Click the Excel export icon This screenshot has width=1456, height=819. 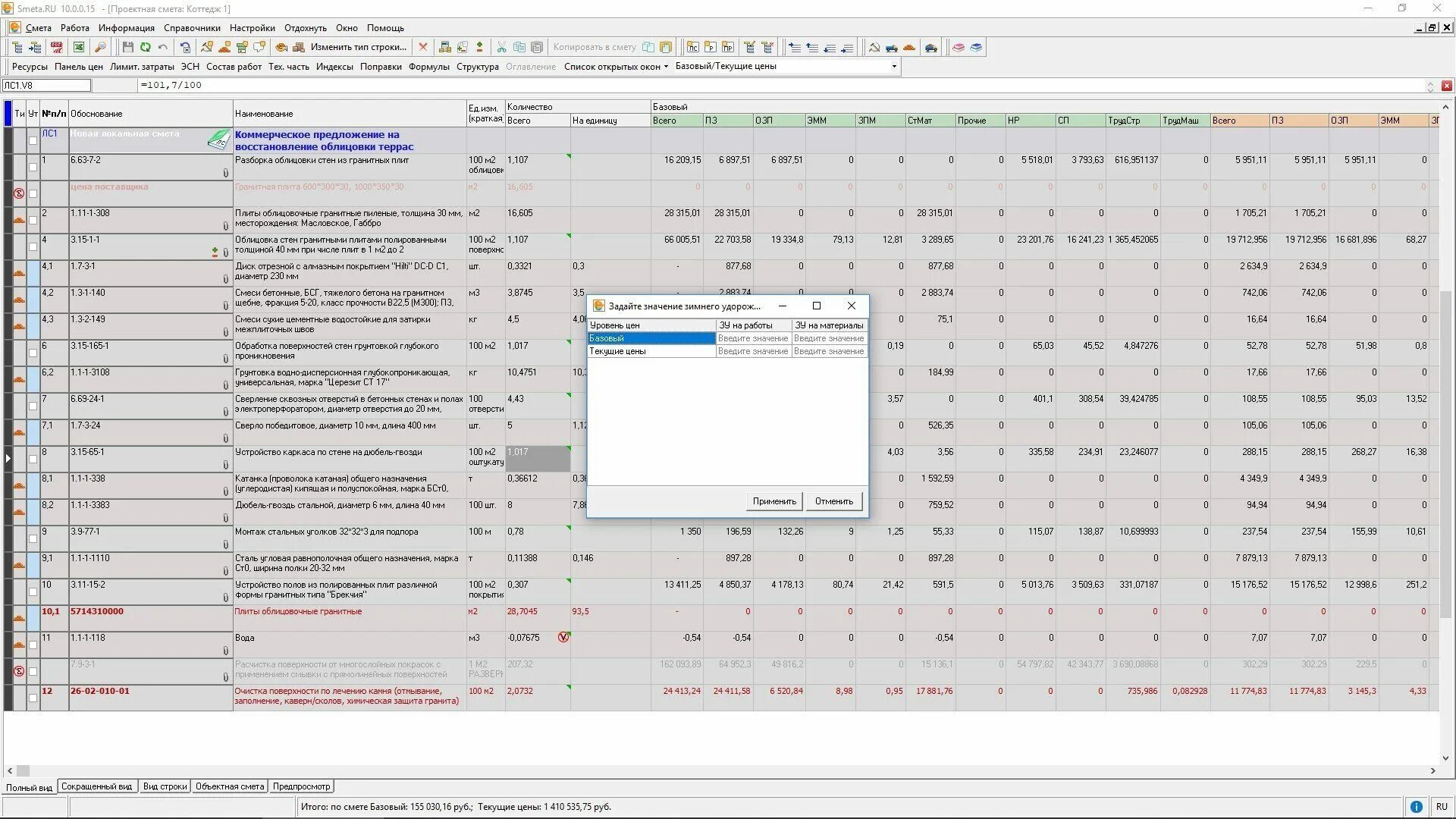[x=78, y=47]
